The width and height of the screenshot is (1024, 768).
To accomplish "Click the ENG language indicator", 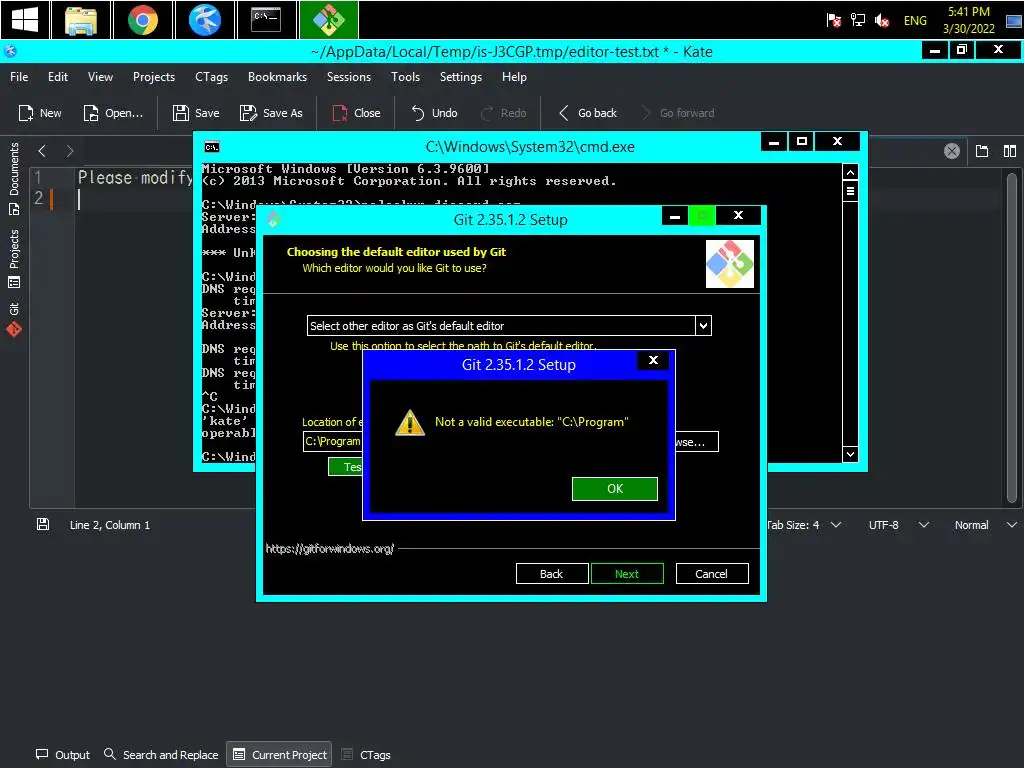I will pos(915,20).
